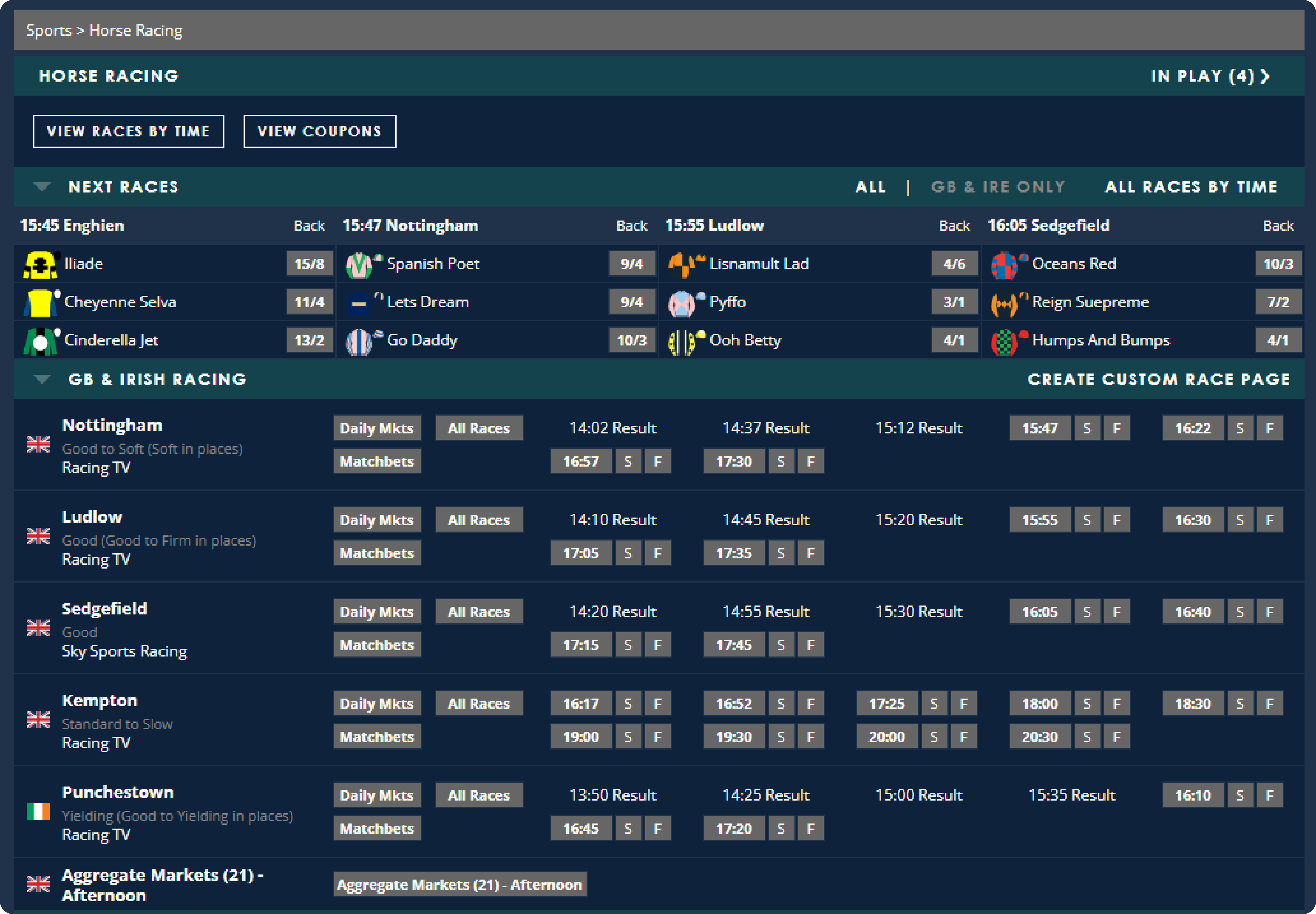Switch the Next Races filter to ALL
The height and width of the screenshot is (914, 1316).
(870, 187)
